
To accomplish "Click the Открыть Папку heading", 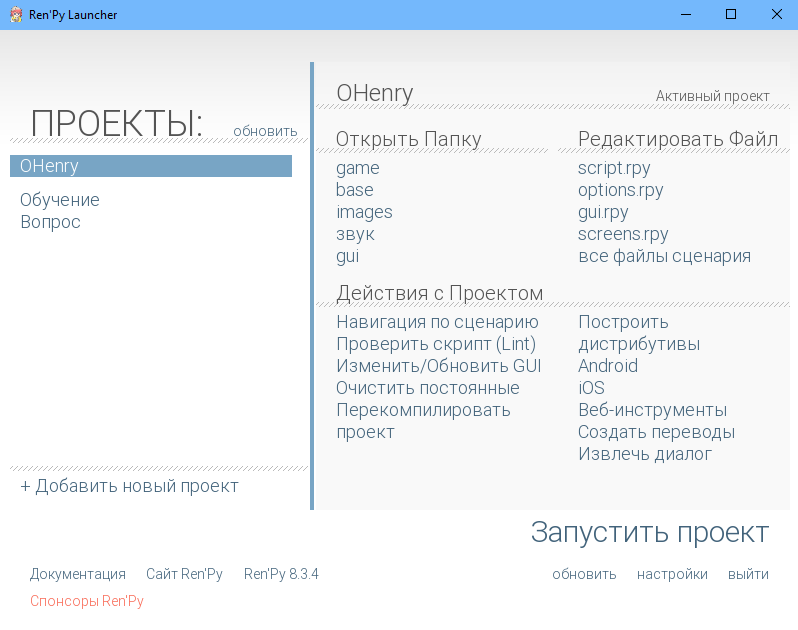I will coord(408,139).
